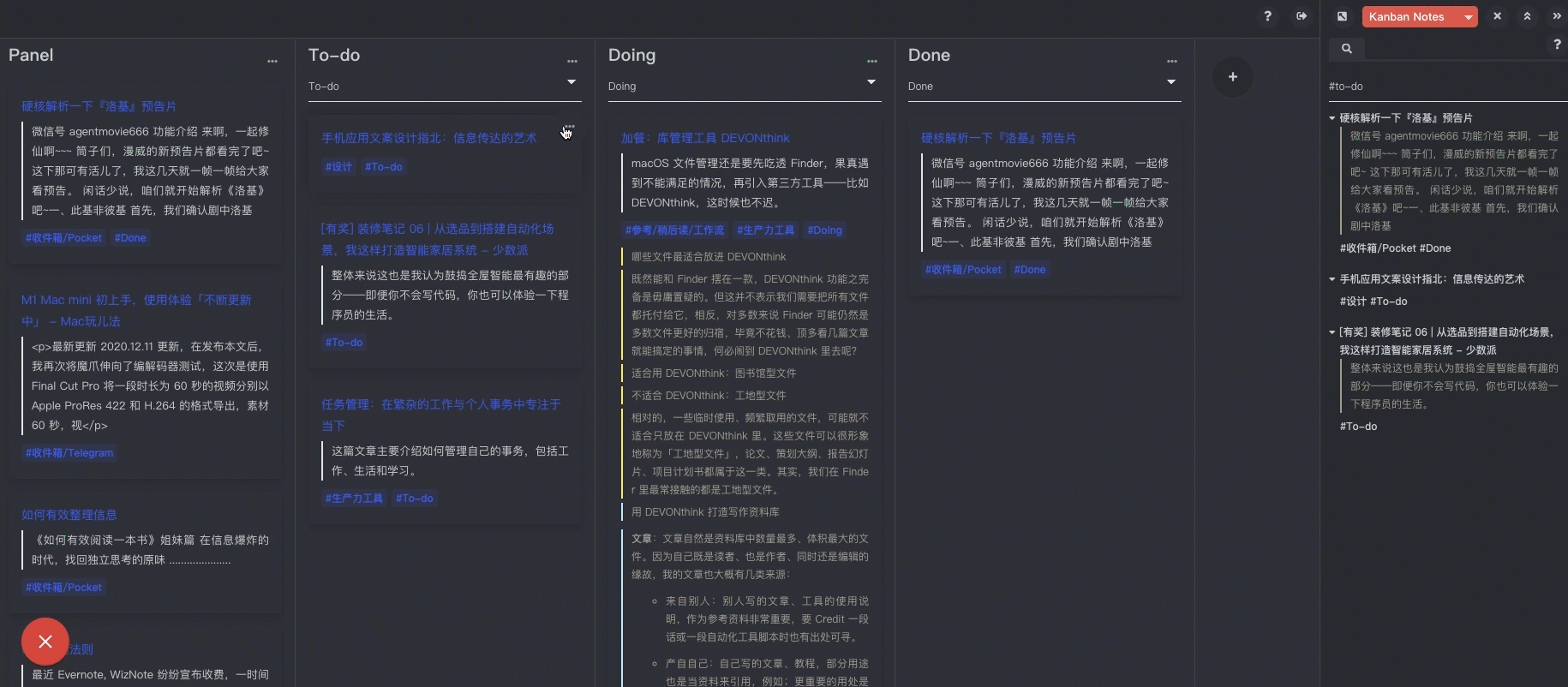Expand the Done column tag dropdown
This screenshot has width=1568, height=687.
click(x=1171, y=82)
